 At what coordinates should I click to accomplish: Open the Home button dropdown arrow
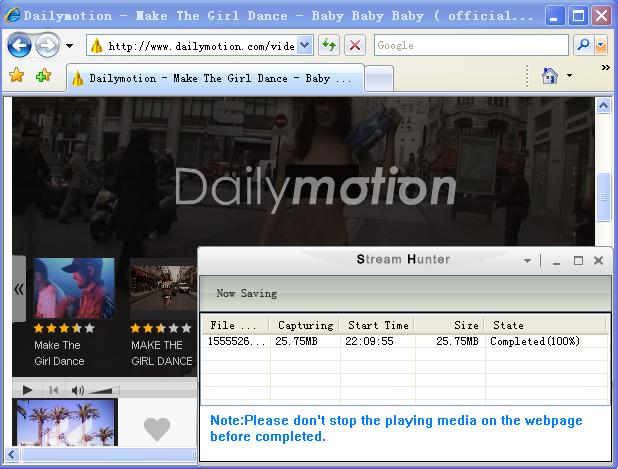click(569, 75)
